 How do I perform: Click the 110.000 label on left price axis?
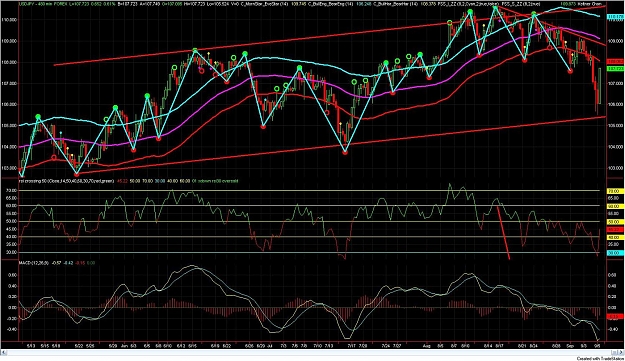tap(10, 20)
